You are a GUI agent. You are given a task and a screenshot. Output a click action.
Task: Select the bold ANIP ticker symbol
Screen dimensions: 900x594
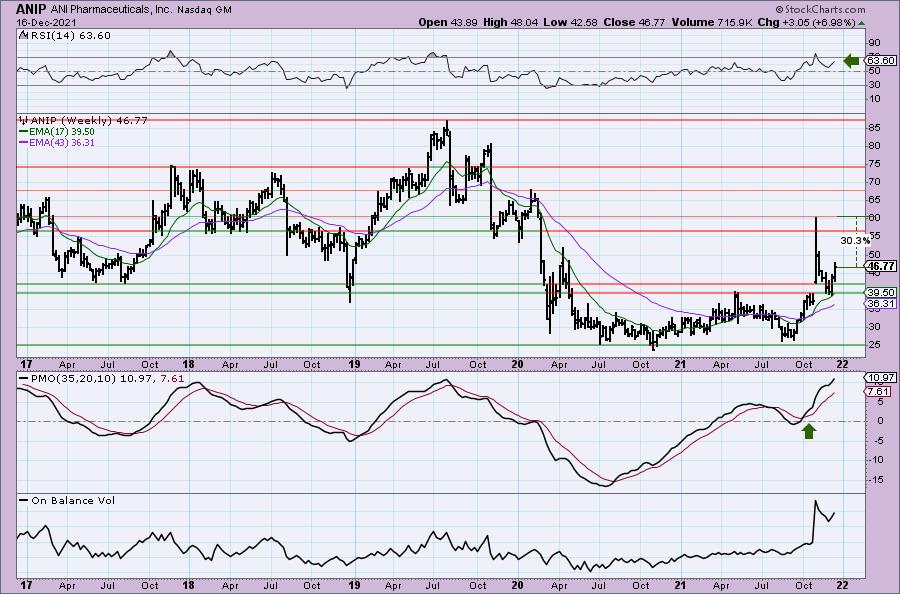(x=32, y=9)
